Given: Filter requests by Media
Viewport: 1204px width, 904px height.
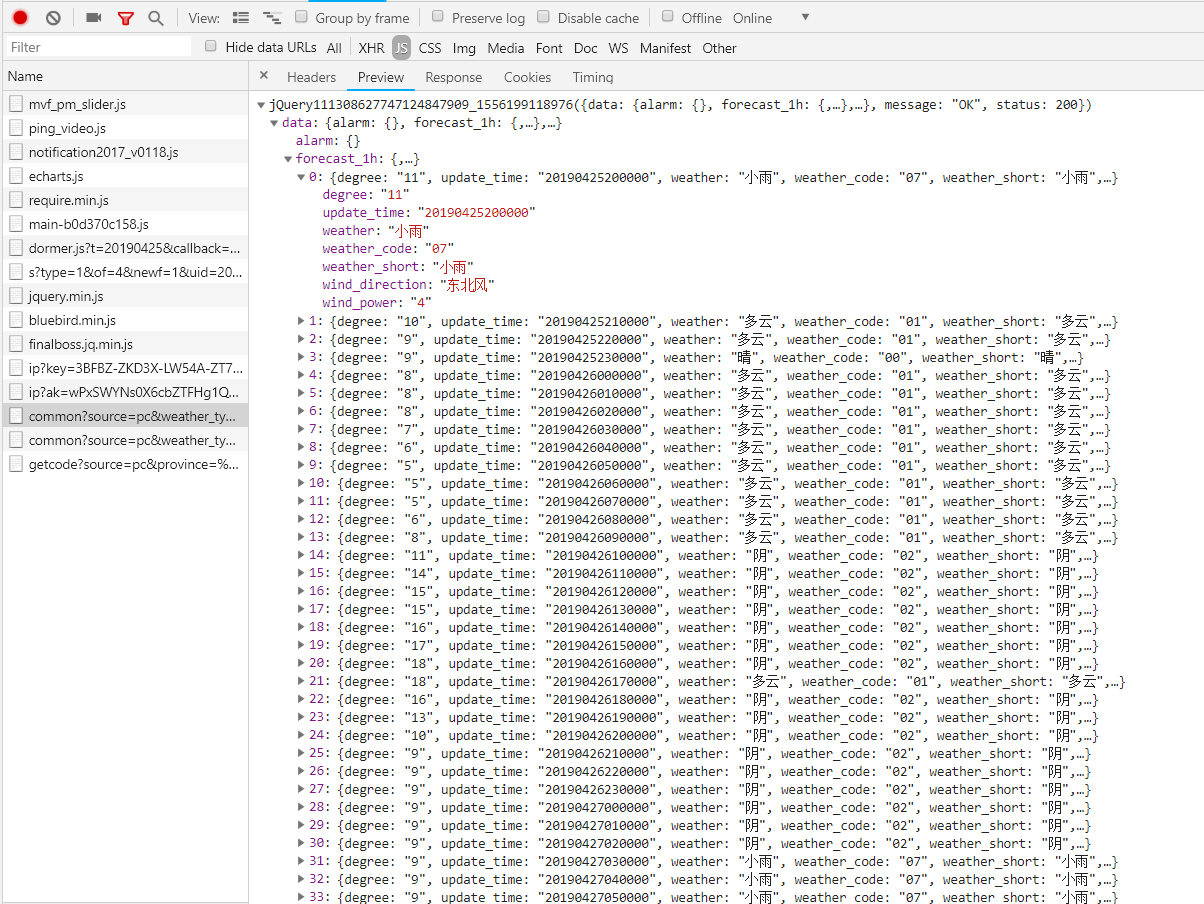Looking at the screenshot, I should point(506,48).
